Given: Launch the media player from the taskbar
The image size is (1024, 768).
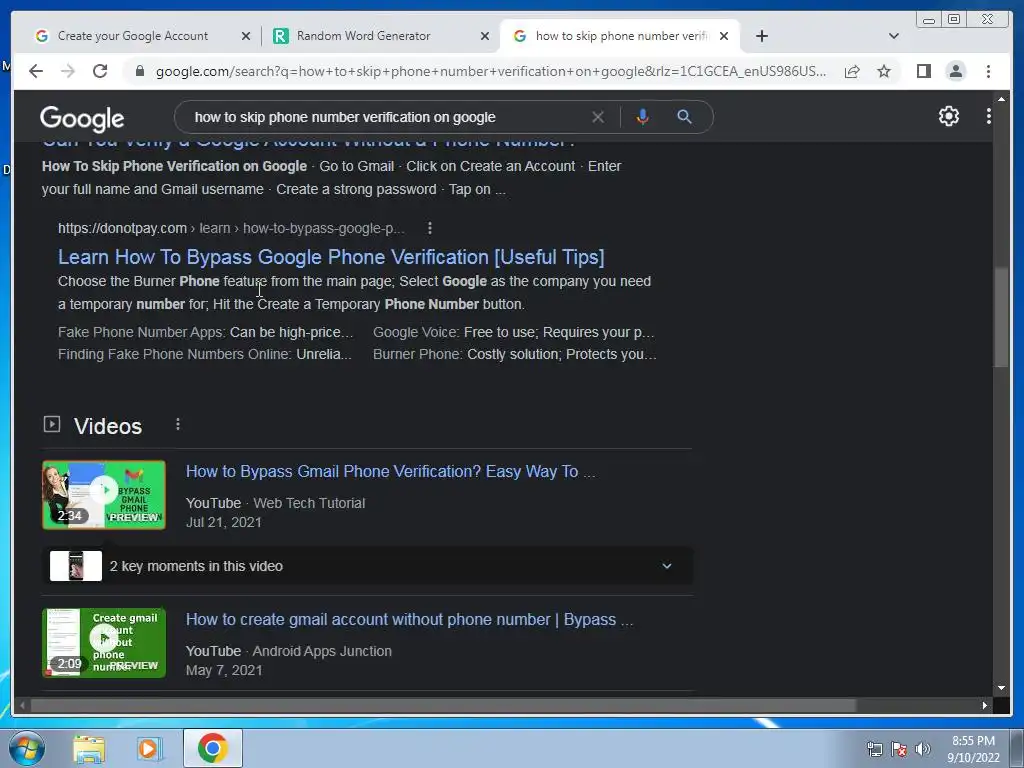Looking at the screenshot, I should pos(150,749).
